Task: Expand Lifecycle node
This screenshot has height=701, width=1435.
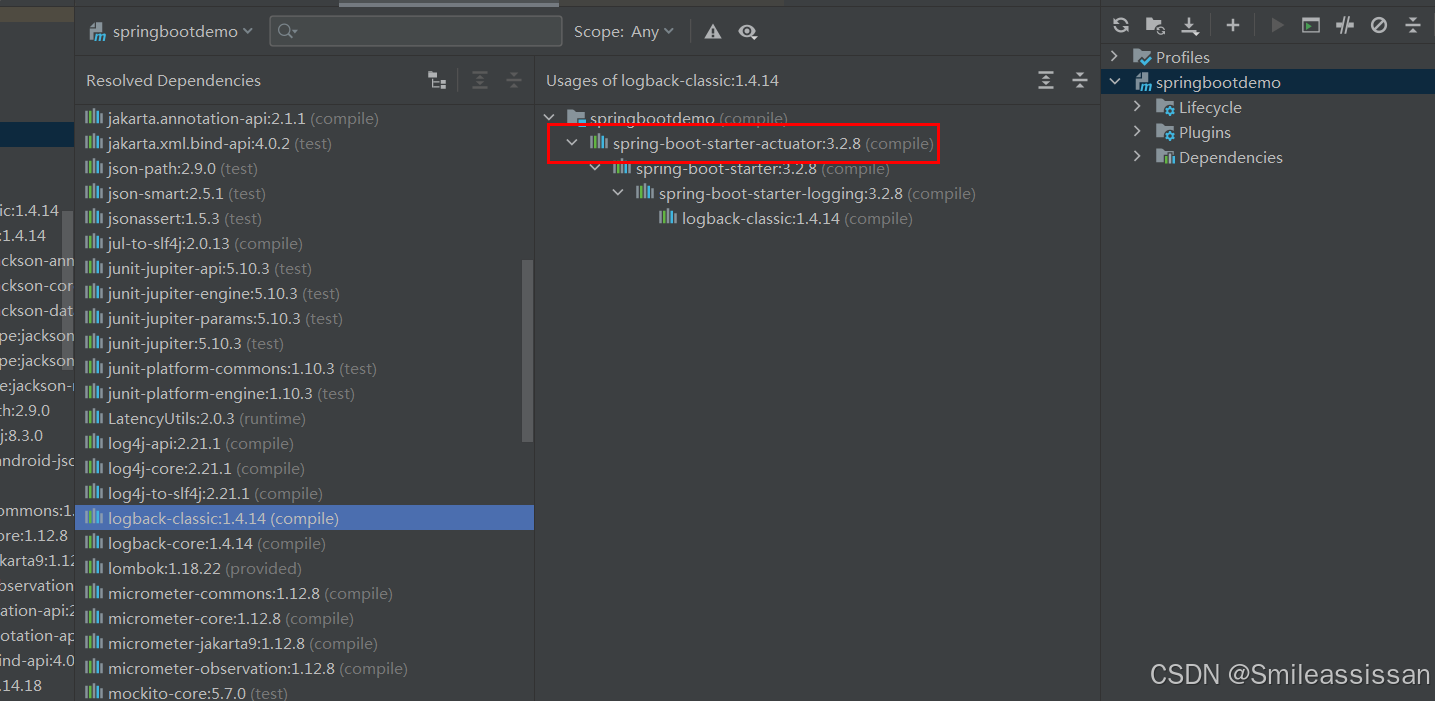Action: (x=1137, y=107)
